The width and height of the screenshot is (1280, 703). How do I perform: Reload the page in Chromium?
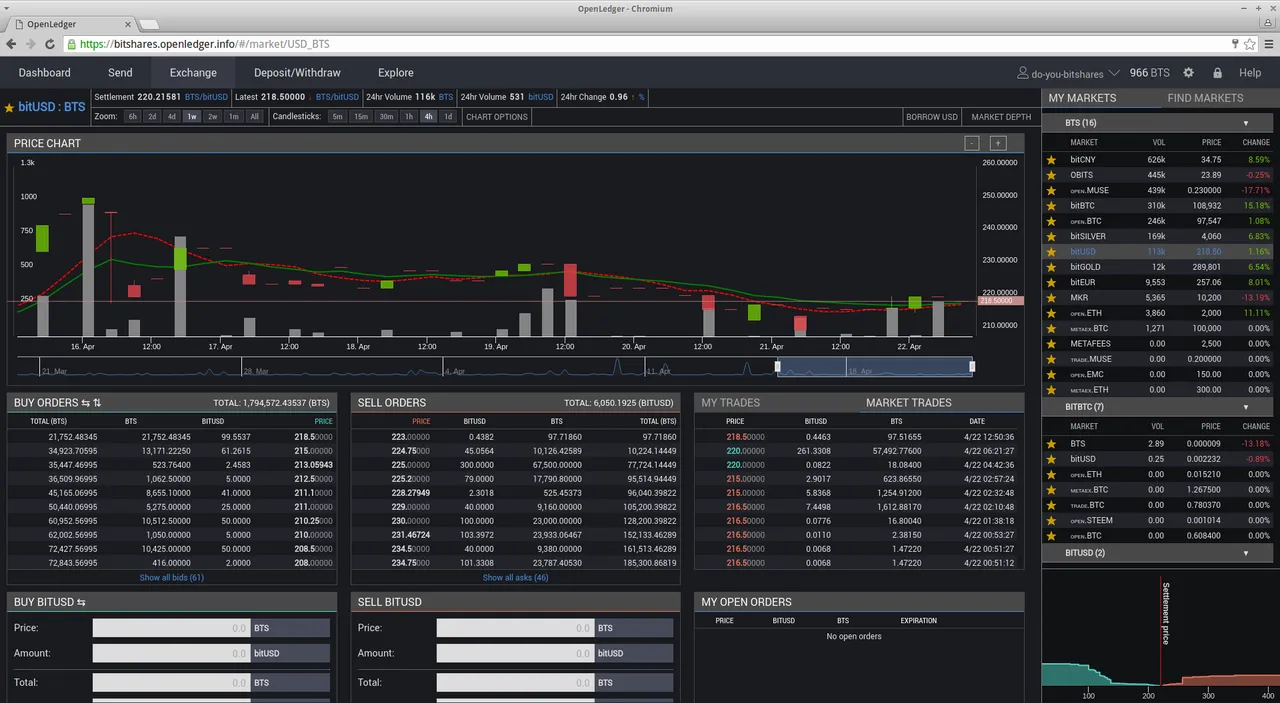pos(51,44)
